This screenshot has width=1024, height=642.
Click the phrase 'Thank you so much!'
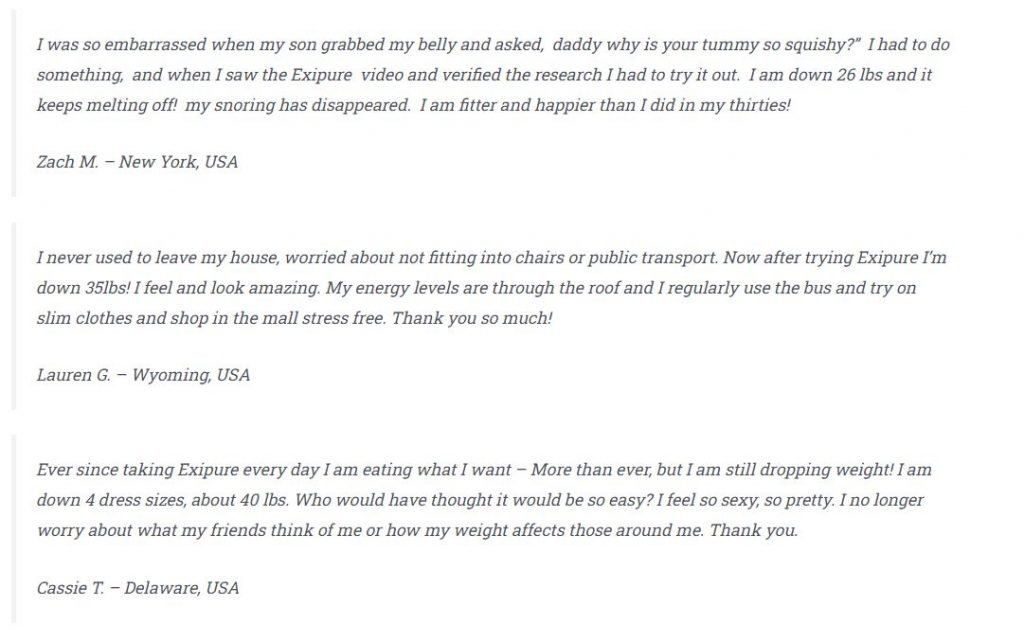472,318
